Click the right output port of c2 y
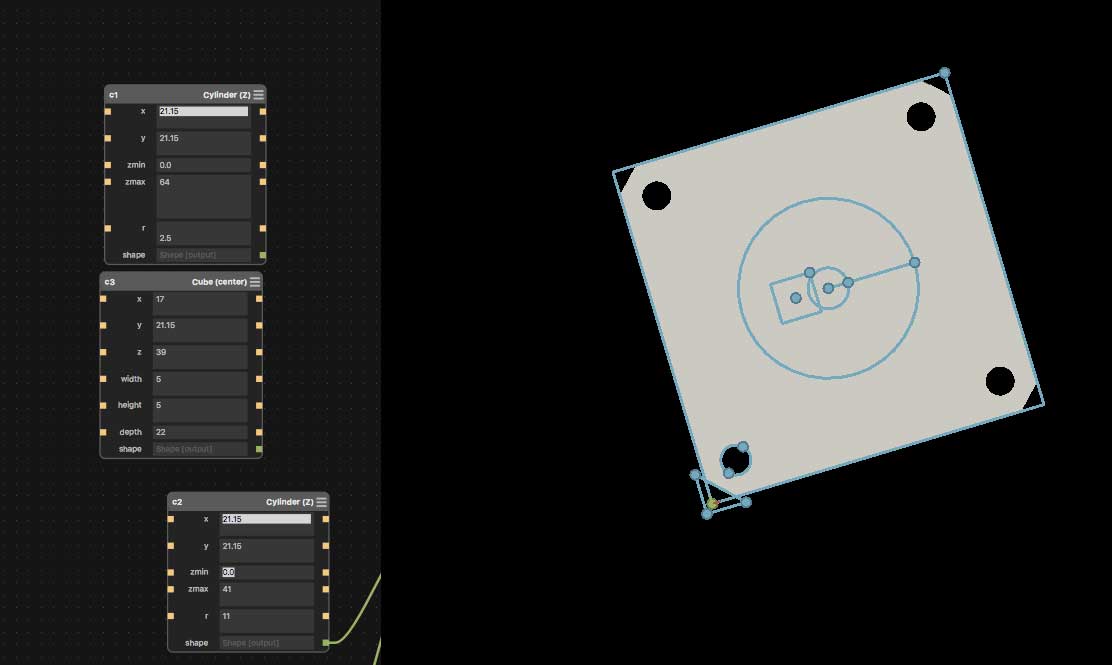 click(326, 546)
